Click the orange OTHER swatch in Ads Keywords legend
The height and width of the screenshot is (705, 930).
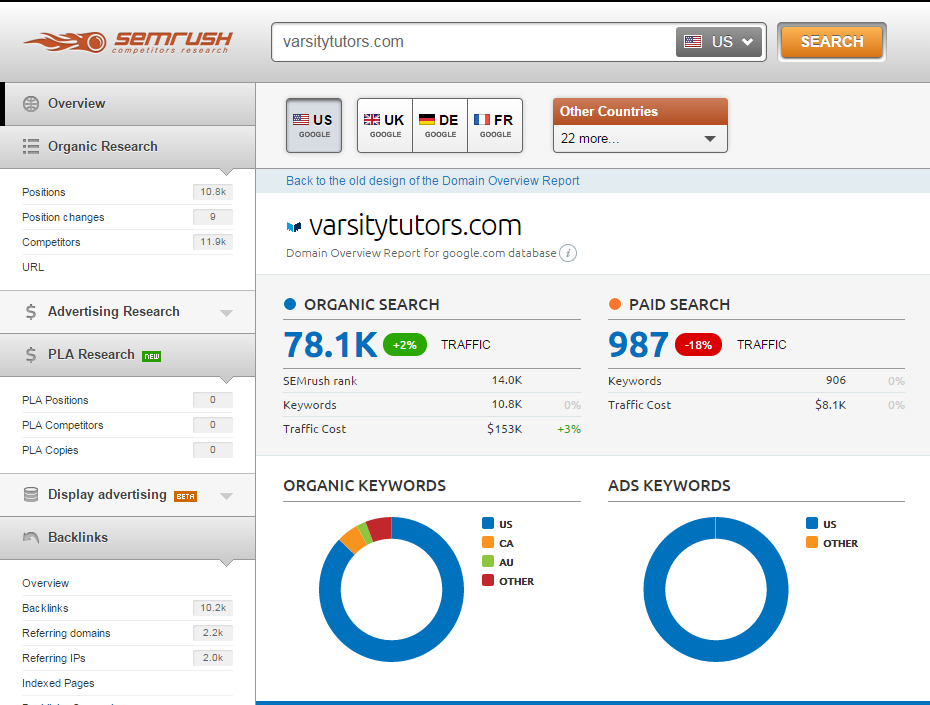[x=812, y=542]
